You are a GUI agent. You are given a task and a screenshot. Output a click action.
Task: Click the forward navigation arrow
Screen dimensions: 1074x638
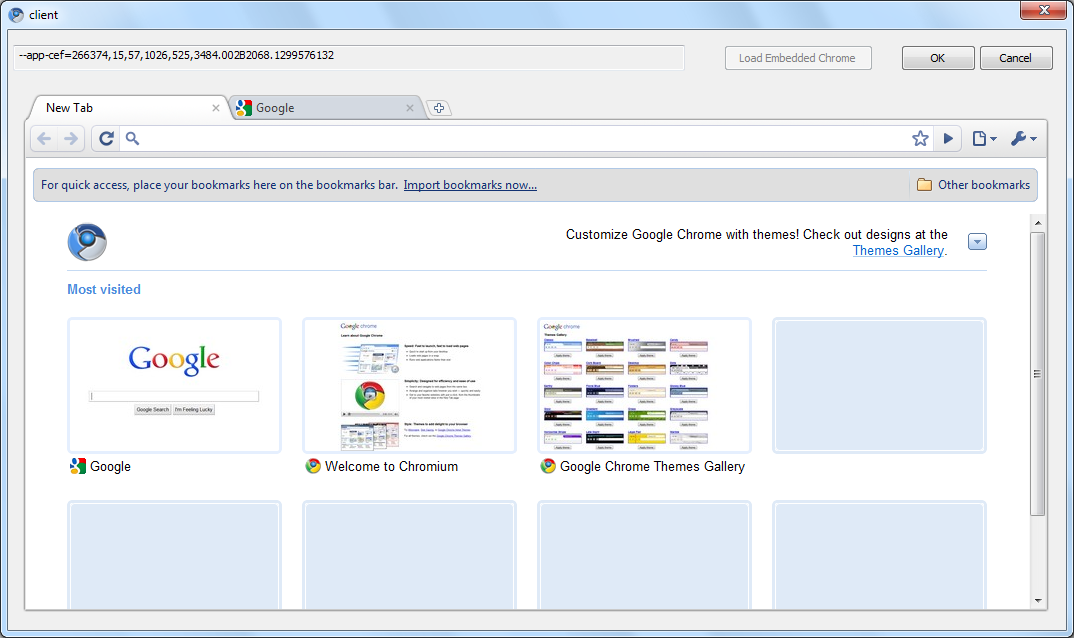(x=71, y=139)
